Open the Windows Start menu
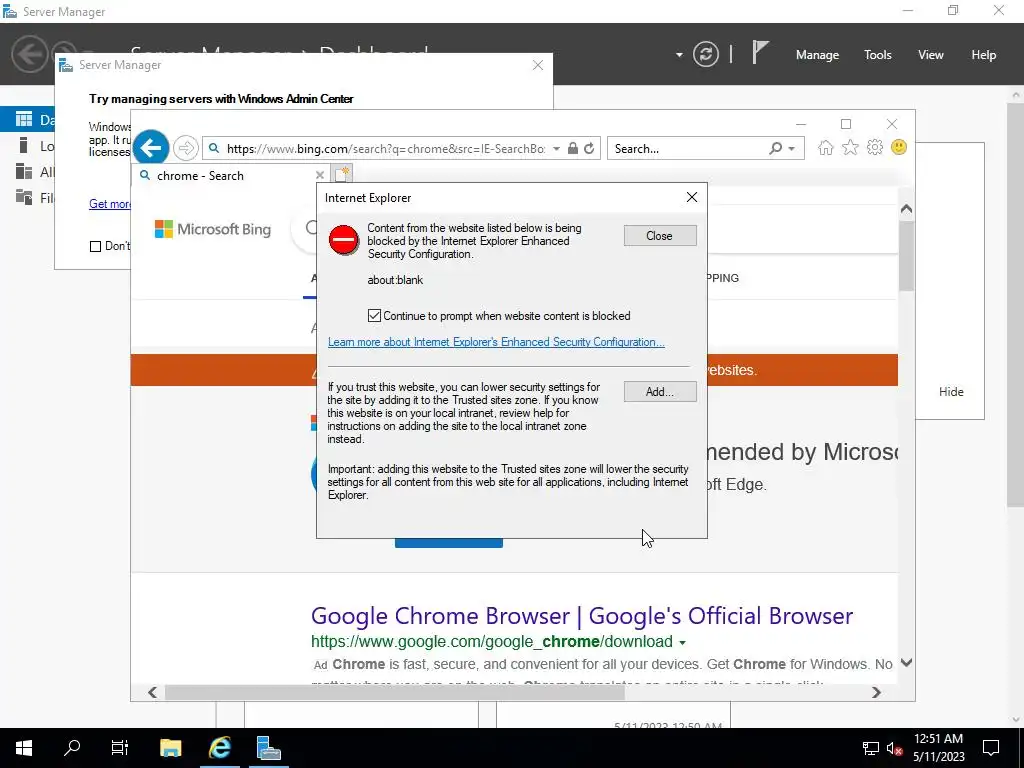Image resolution: width=1024 pixels, height=768 pixels. click(x=24, y=748)
